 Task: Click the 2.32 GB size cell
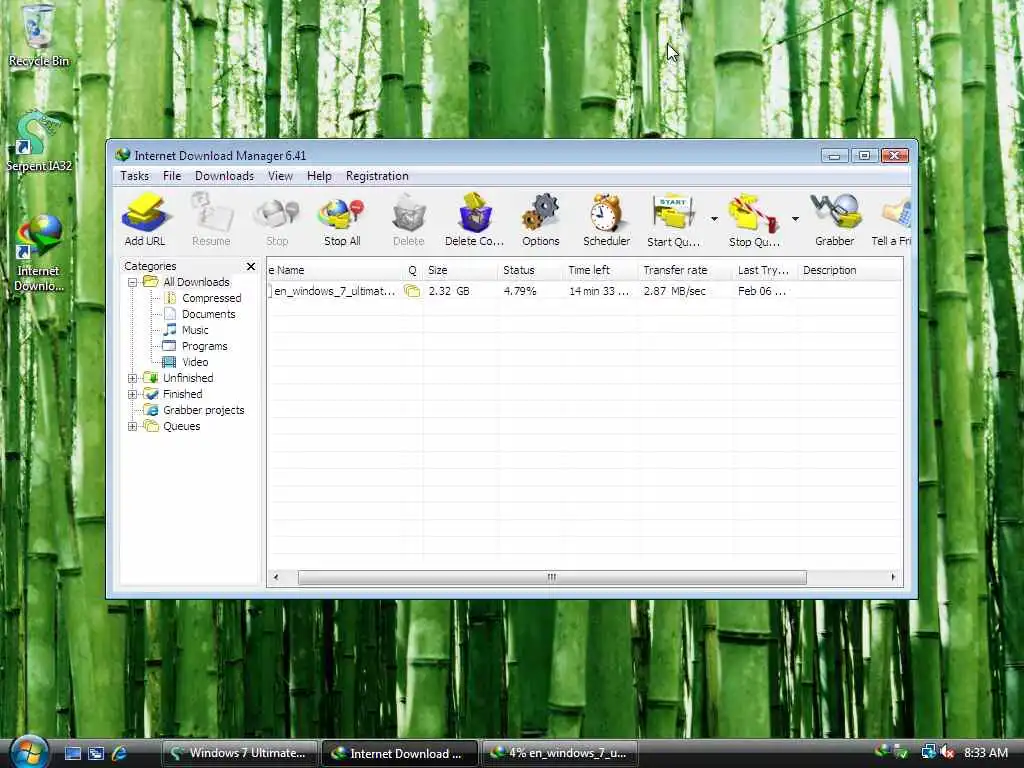coord(449,291)
